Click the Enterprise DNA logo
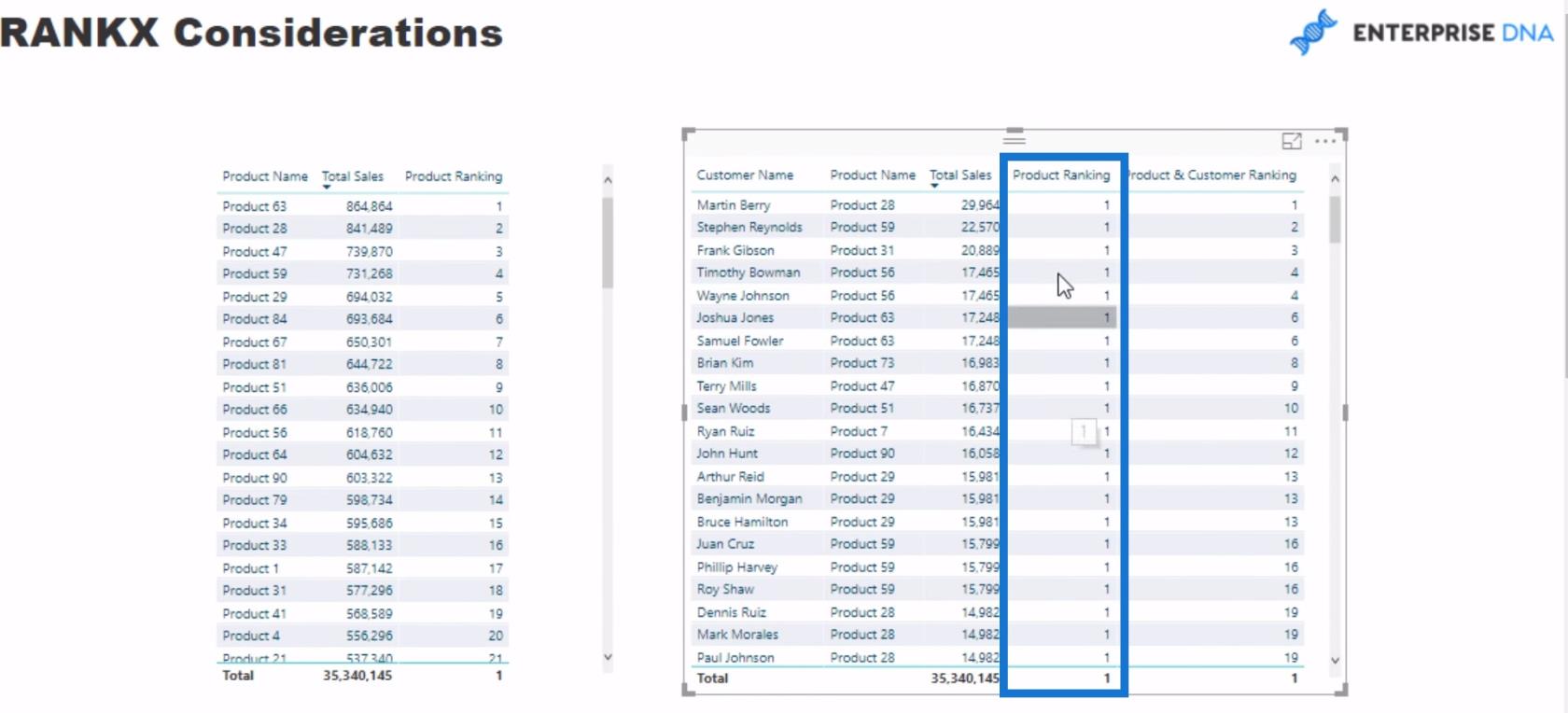The image size is (1568, 713). coord(1421,33)
